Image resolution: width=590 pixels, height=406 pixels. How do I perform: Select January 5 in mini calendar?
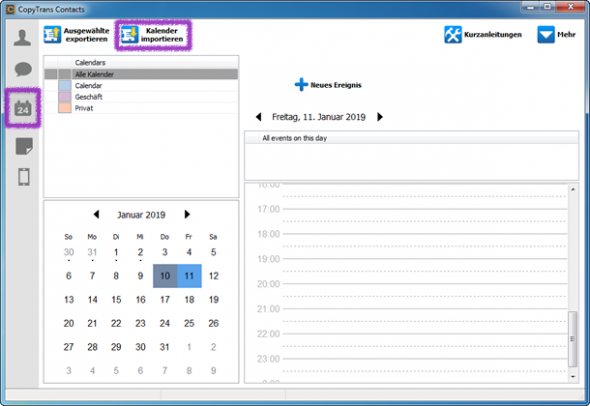(x=213, y=252)
